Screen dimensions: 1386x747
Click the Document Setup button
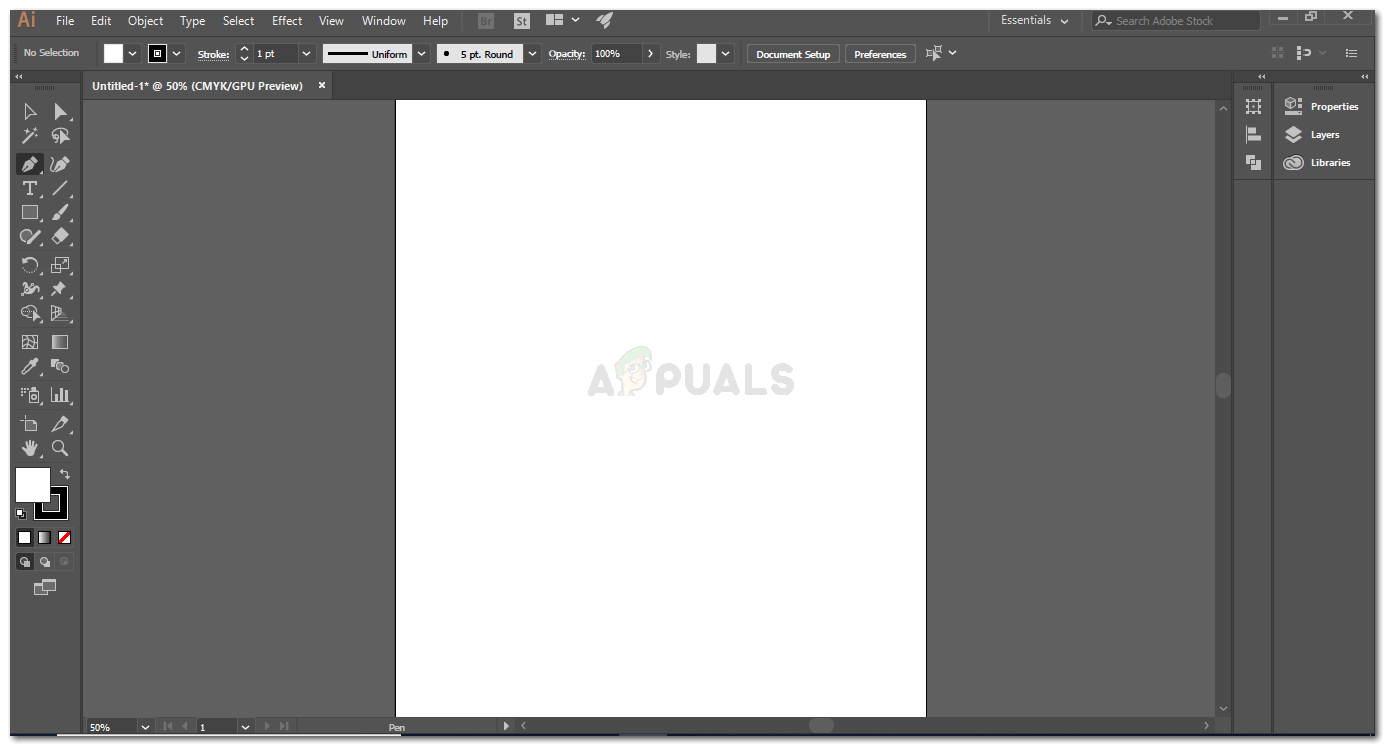(793, 54)
